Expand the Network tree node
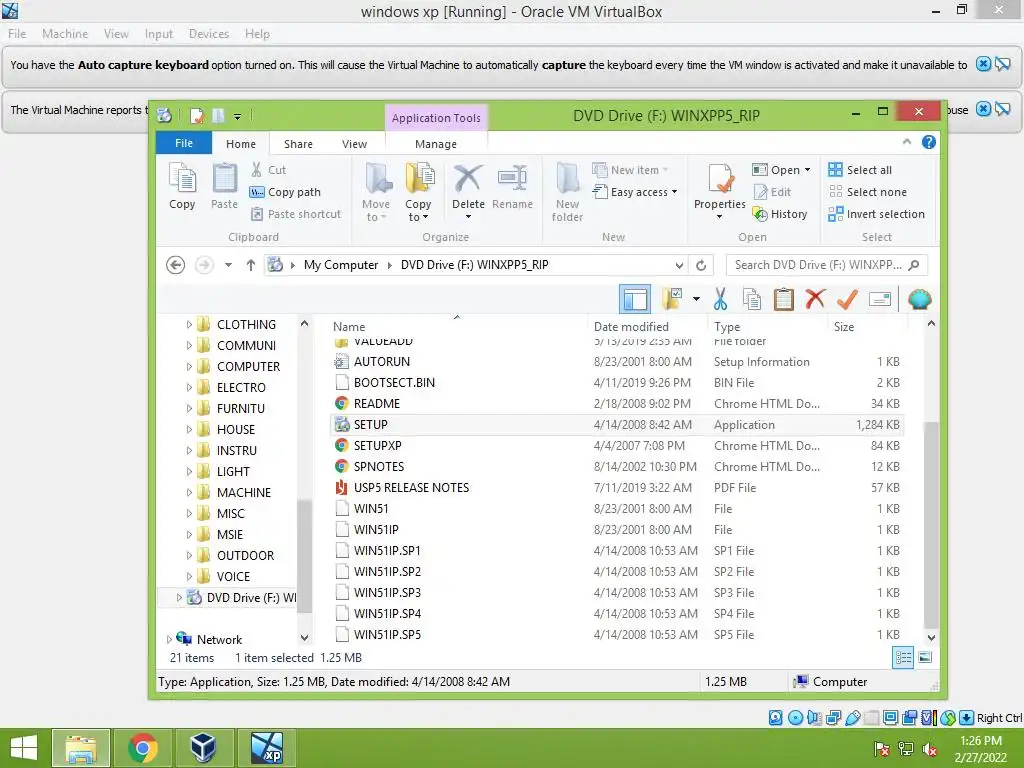This screenshot has width=1024, height=768. [169, 639]
